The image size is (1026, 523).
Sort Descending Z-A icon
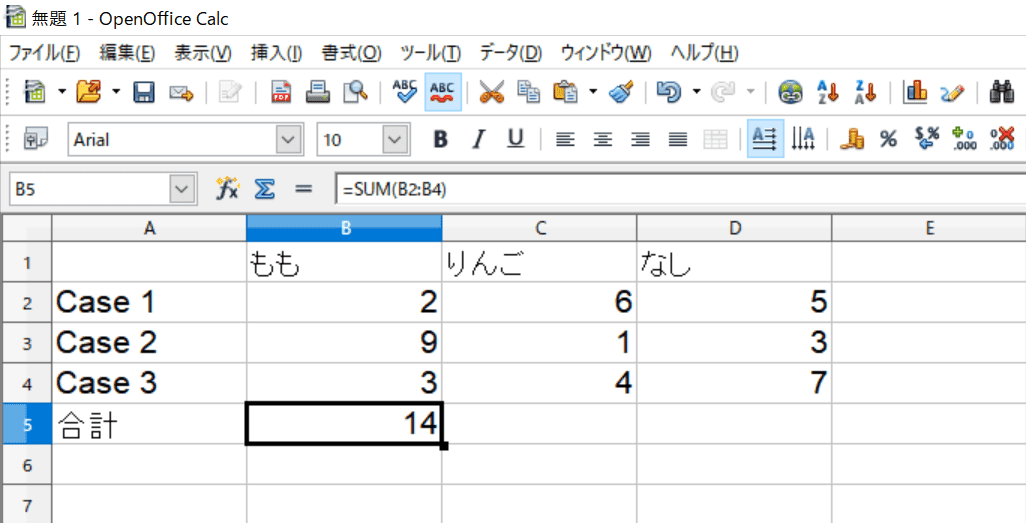click(864, 92)
